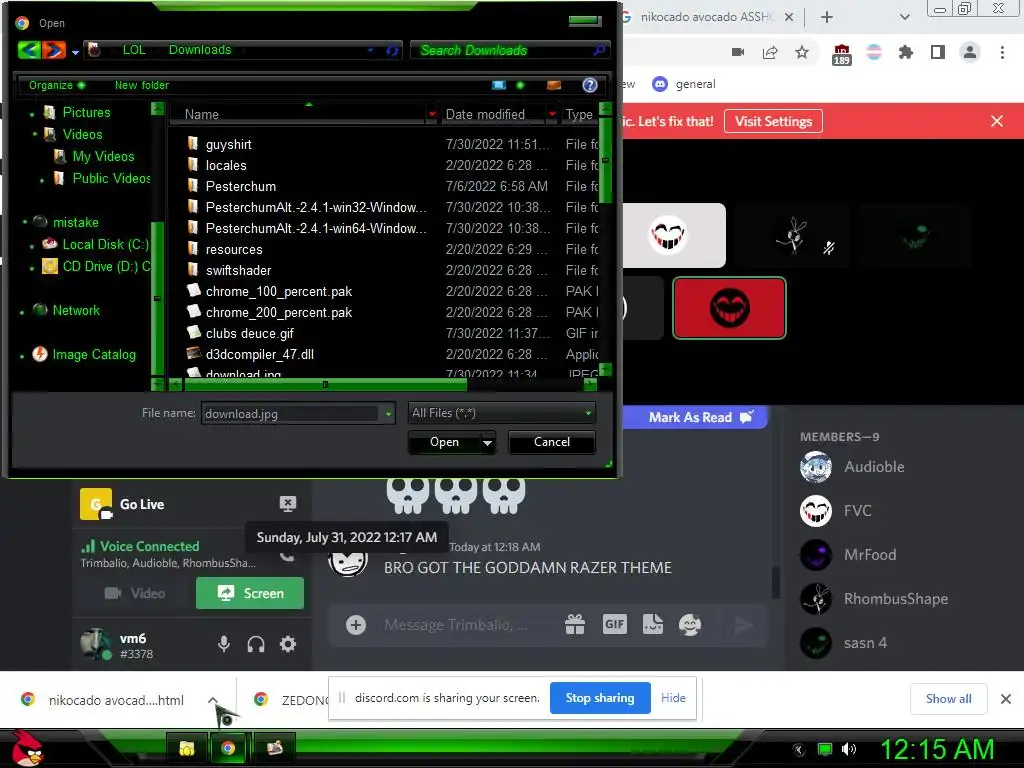Mute the Discord microphone

pyautogui.click(x=224, y=645)
